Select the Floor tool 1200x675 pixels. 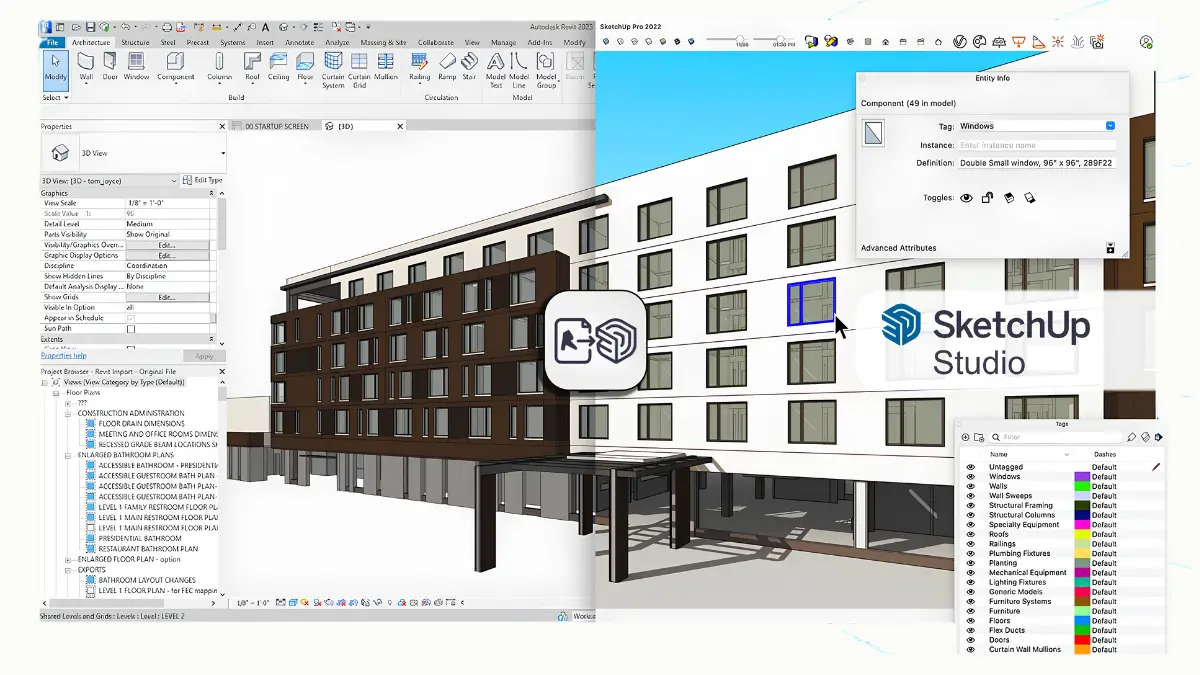[305, 66]
